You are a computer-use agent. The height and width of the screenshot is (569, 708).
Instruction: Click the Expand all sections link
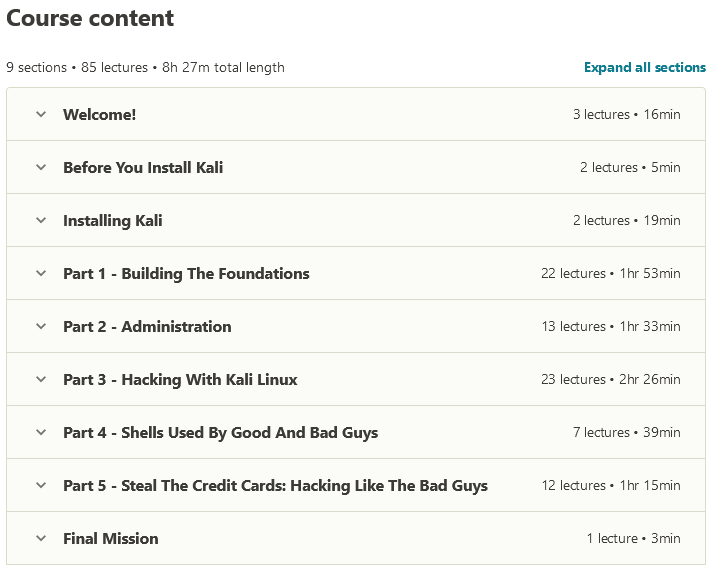(x=645, y=68)
